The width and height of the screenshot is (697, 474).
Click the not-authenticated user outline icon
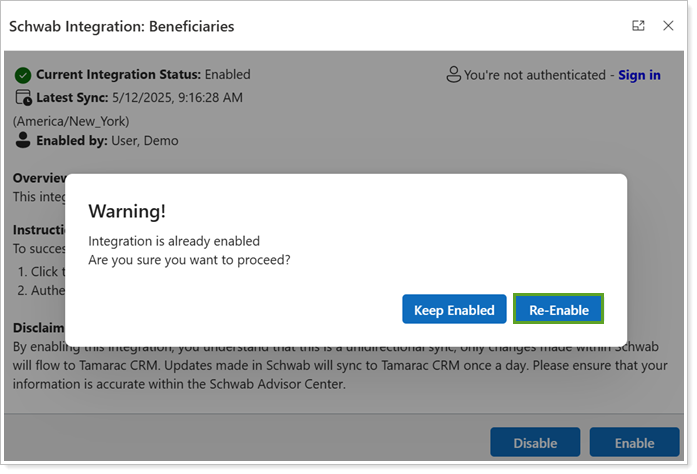[453, 75]
